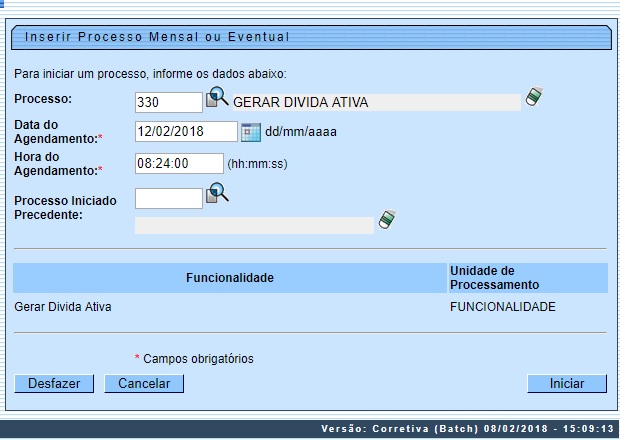Screen dimensions: 620x440
Task: Click the Desfazer button
Action: coord(54,383)
